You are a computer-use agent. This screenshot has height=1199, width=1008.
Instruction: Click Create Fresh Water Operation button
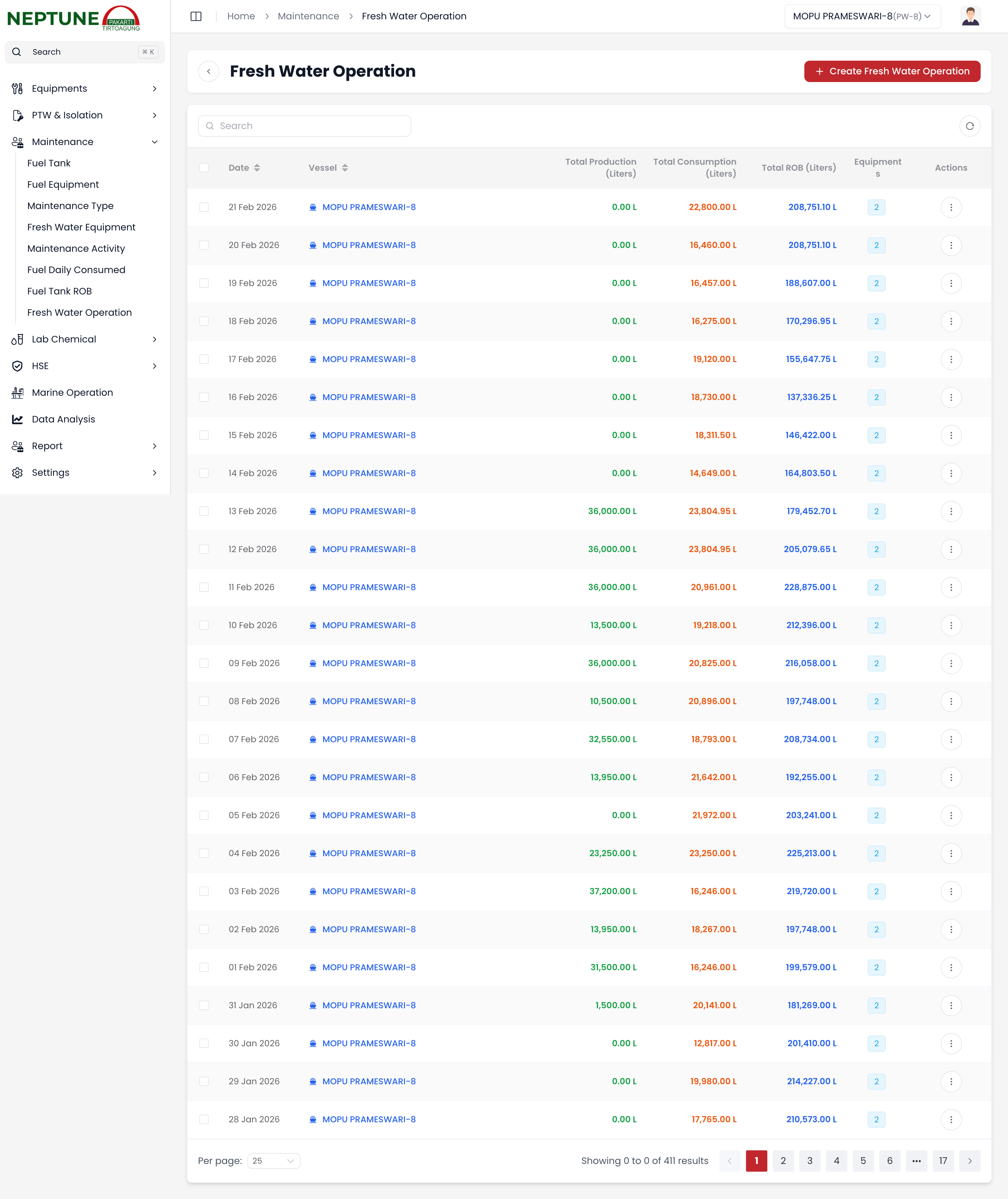pos(891,71)
